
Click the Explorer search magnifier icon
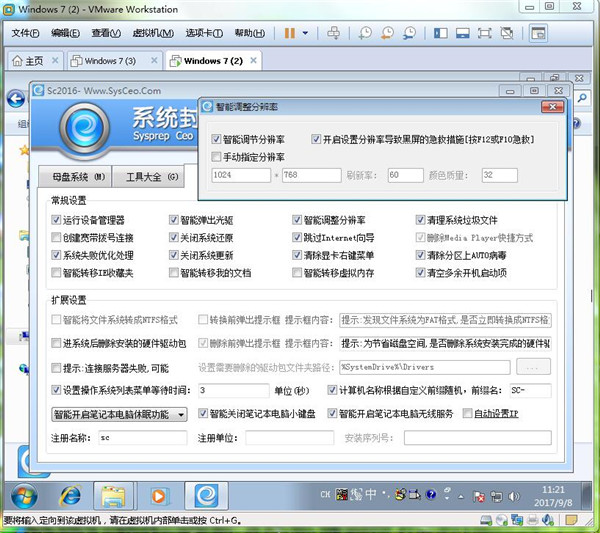582,98
